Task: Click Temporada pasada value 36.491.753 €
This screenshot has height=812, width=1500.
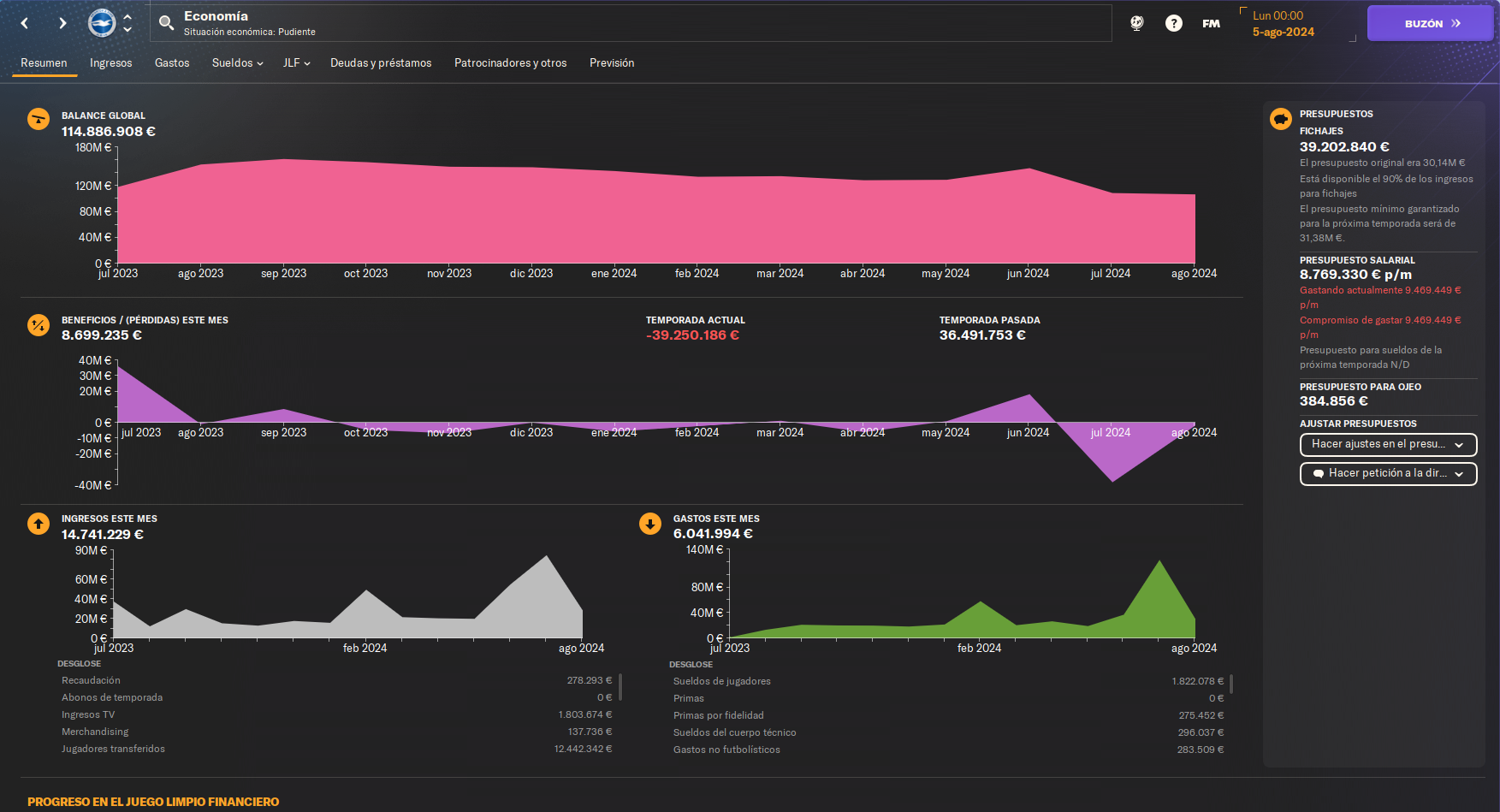Action: pos(982,335)
